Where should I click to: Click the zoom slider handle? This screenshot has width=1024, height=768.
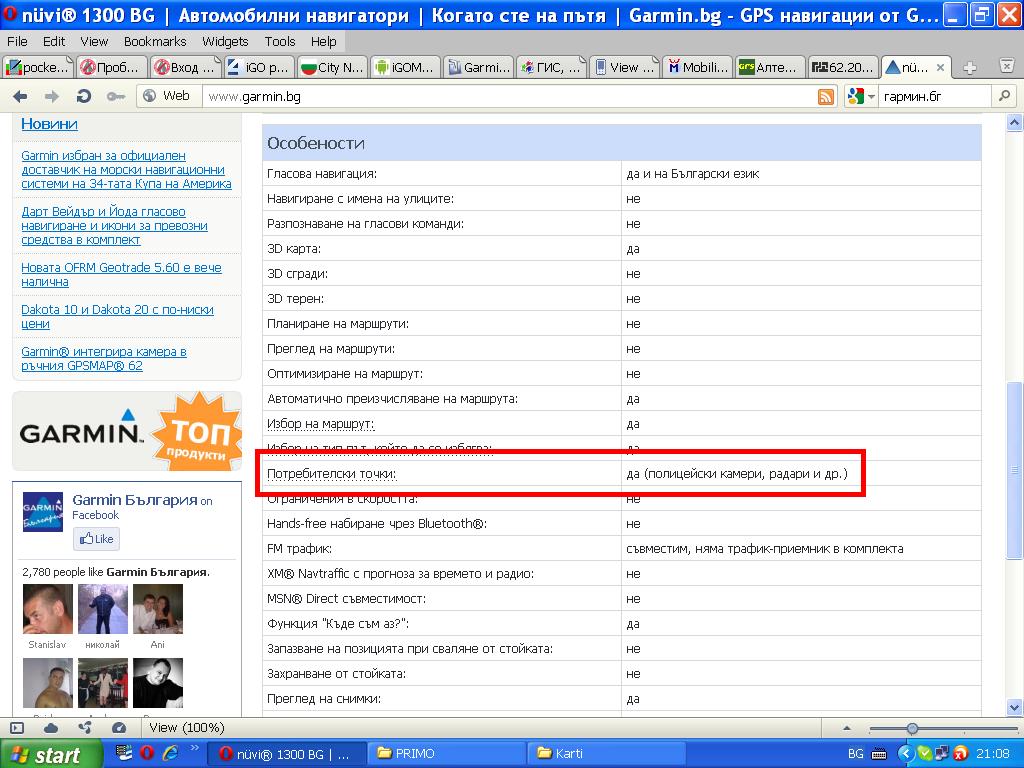point(912,728)
